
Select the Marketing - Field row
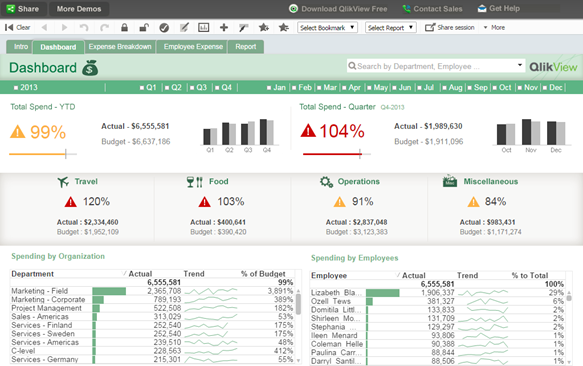[152, 291]
